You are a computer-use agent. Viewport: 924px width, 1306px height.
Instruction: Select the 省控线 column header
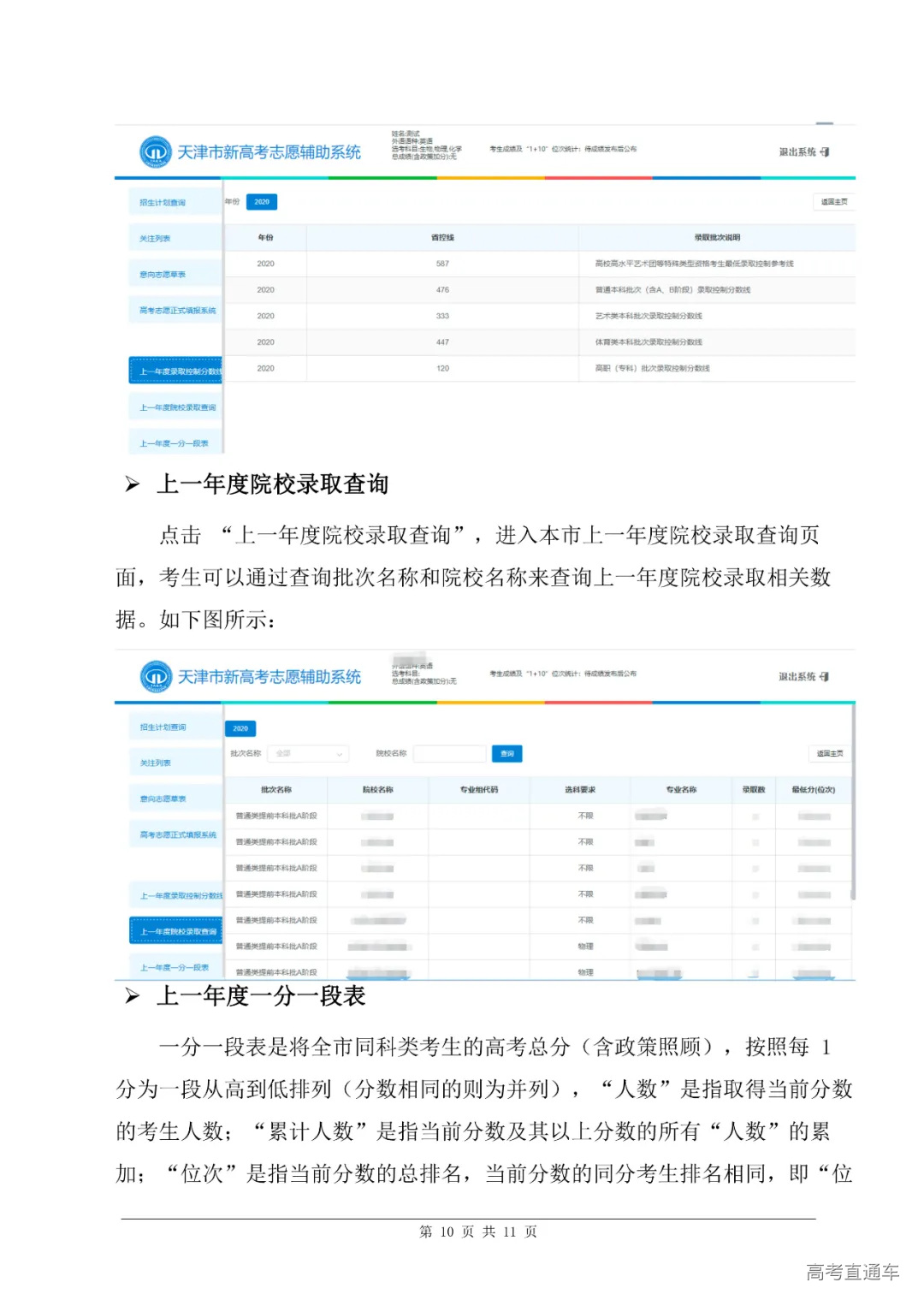(444, 237)
